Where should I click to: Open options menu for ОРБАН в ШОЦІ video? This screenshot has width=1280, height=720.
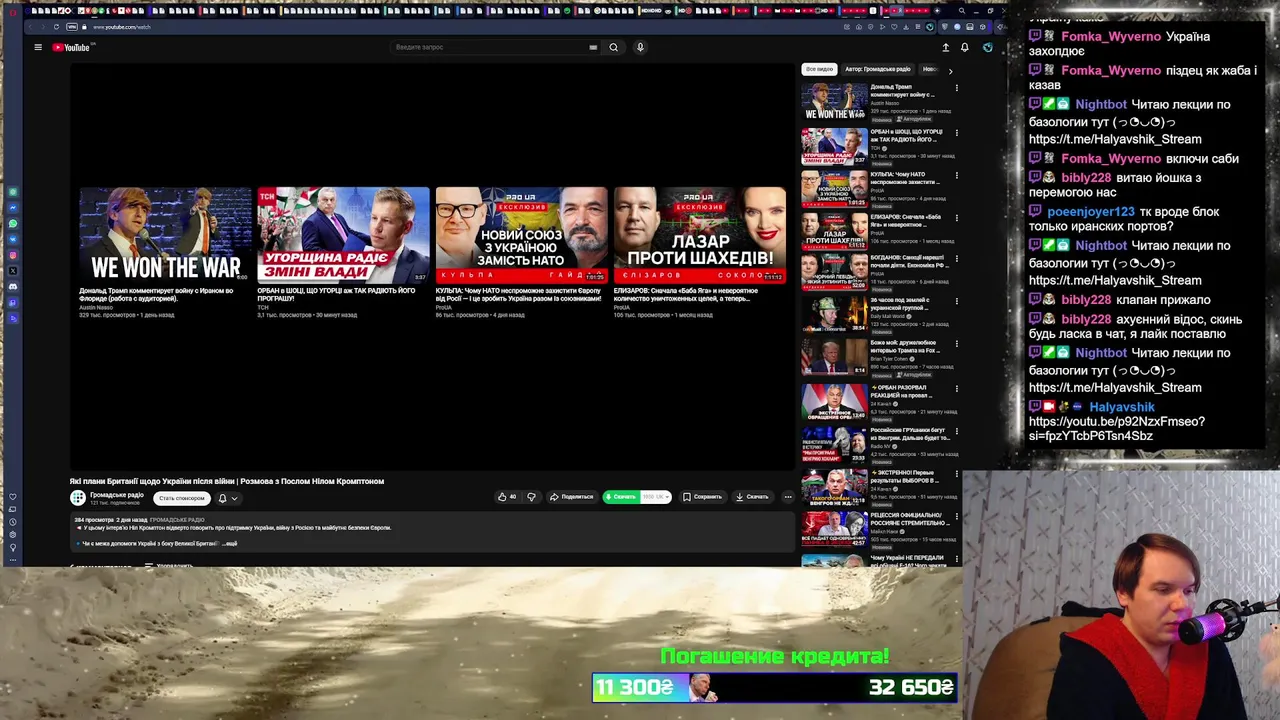click(x=956, y=132)
